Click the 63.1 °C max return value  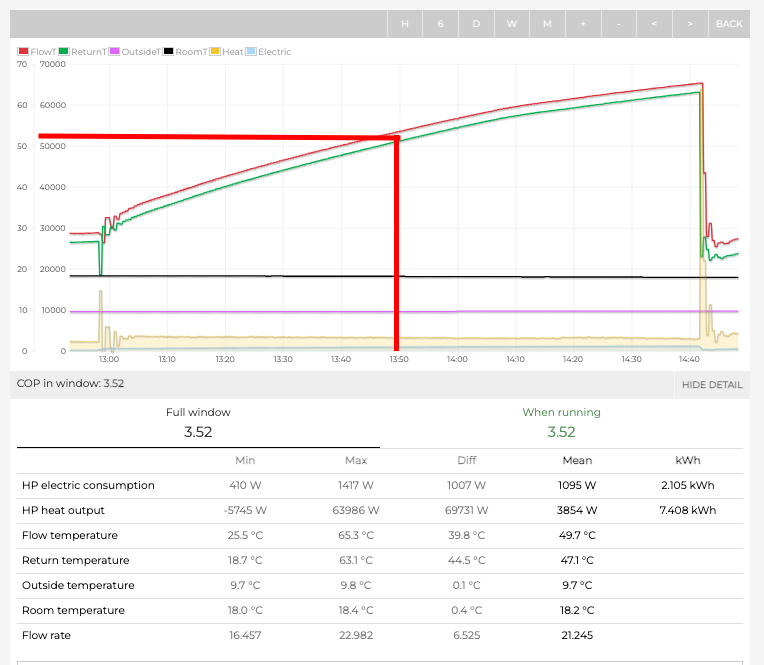[x=356, y=560]
